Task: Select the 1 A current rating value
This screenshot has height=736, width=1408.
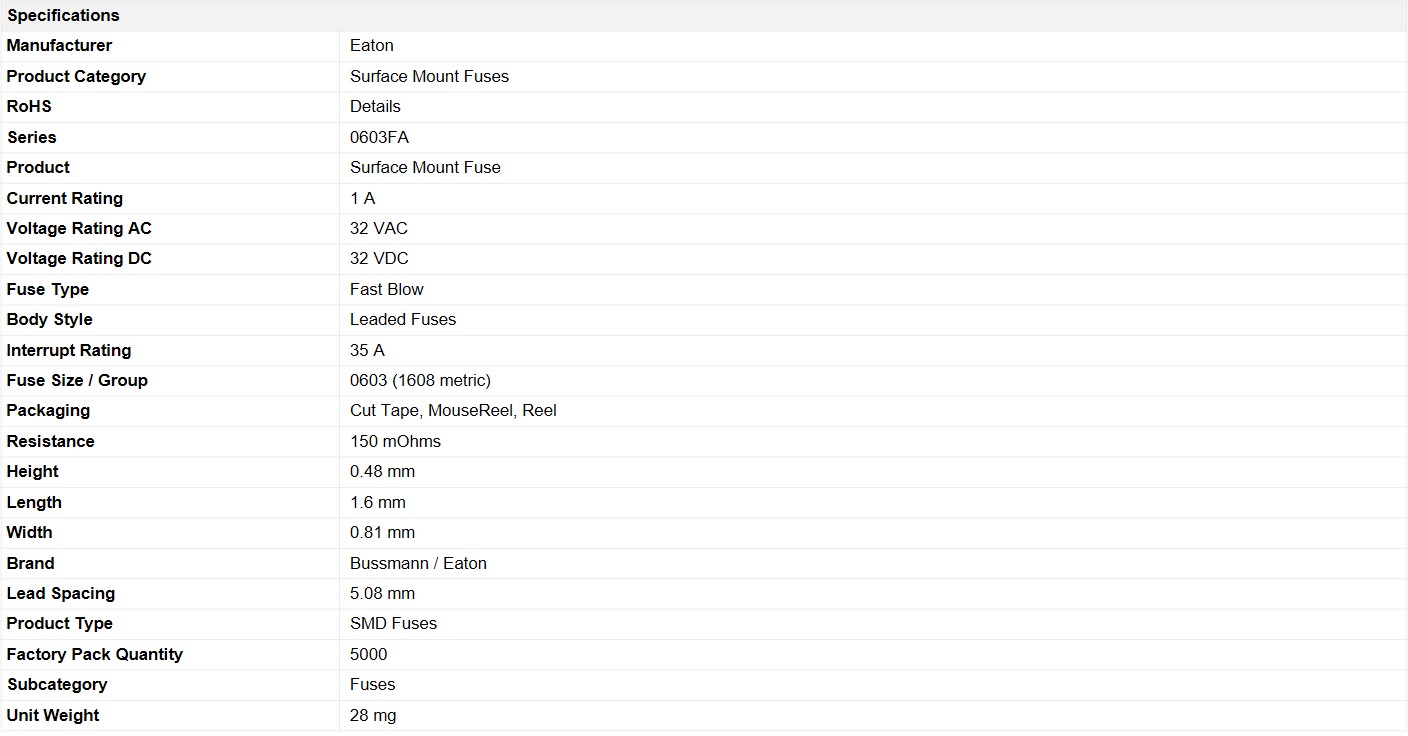Action: coord(363,198)
